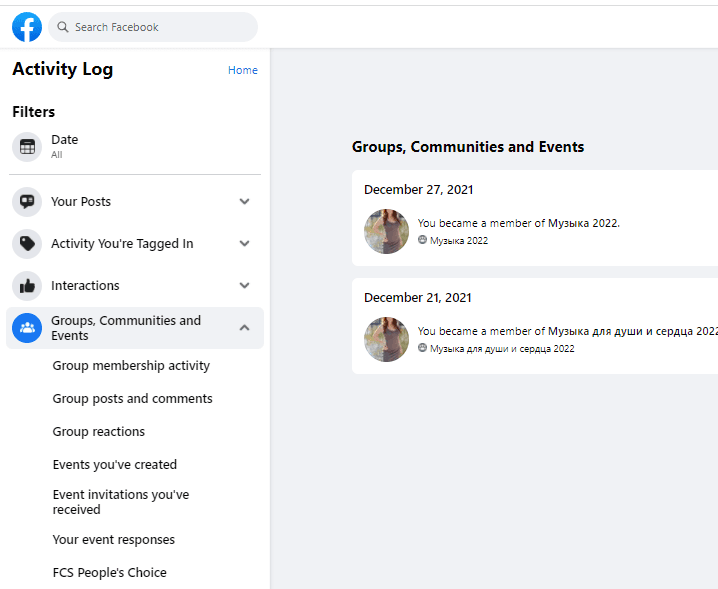Click the December 27, 2021 date heading

(x=419, y=190)
